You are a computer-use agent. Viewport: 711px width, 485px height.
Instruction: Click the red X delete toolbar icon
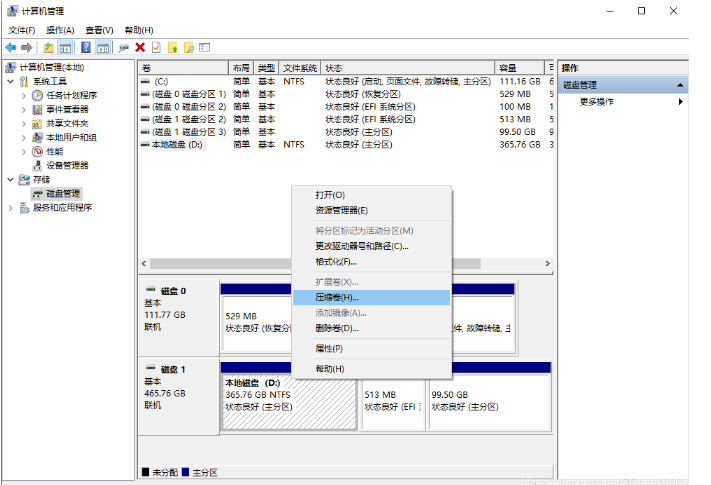tap(140, 47)
